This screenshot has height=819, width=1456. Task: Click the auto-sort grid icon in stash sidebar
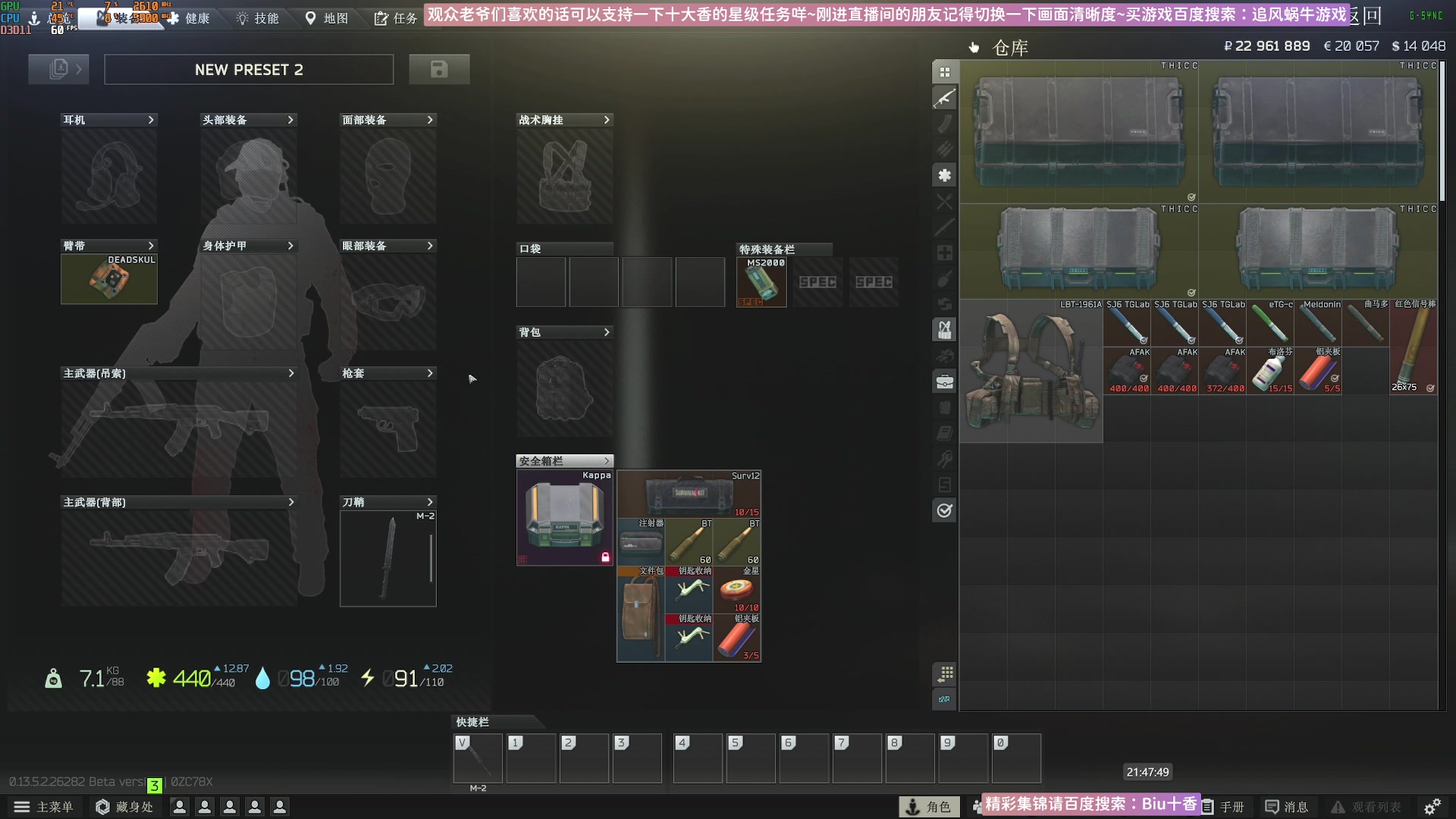coord(944,673)
